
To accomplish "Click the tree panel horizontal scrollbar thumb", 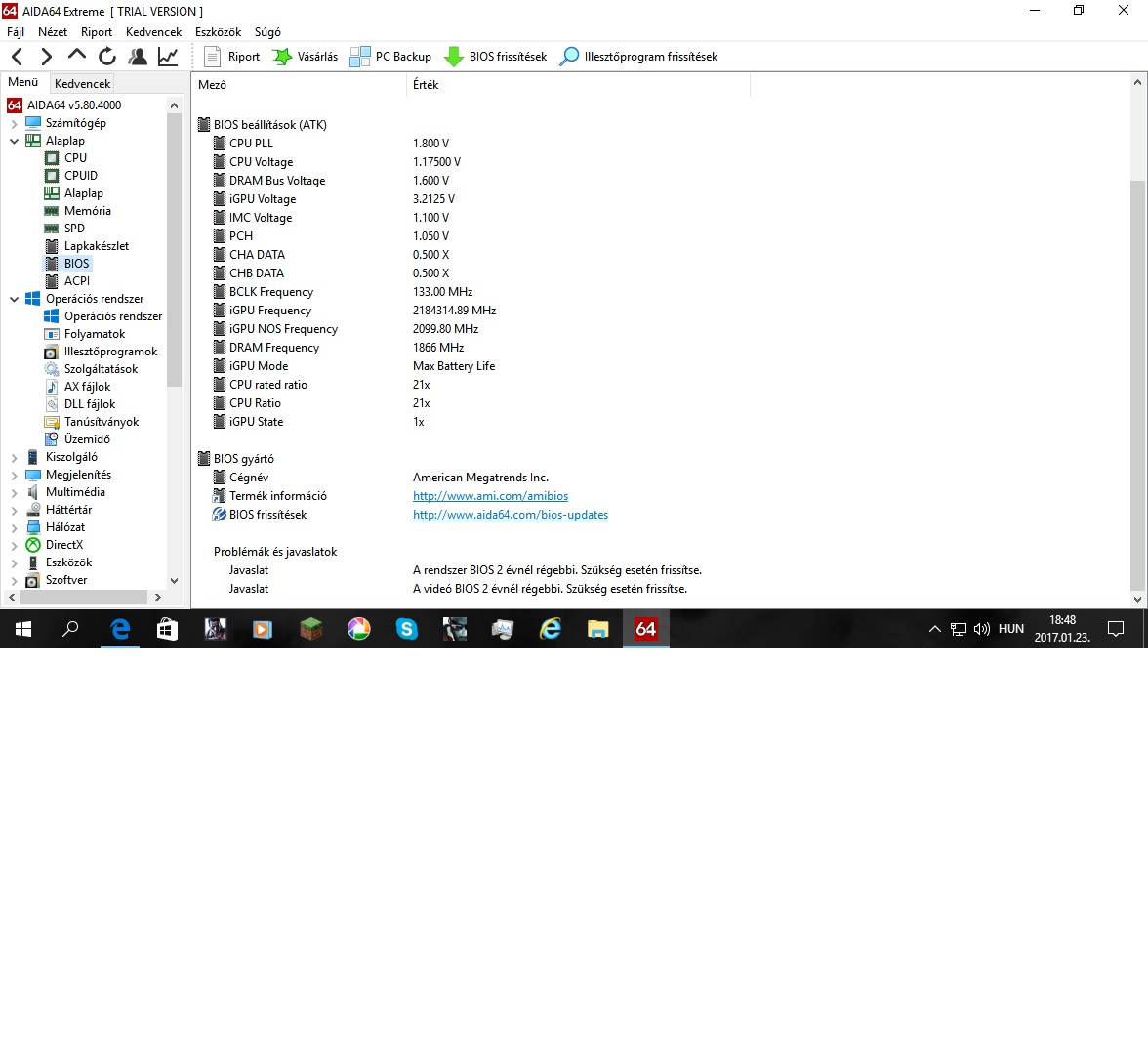I will [84, 597].
